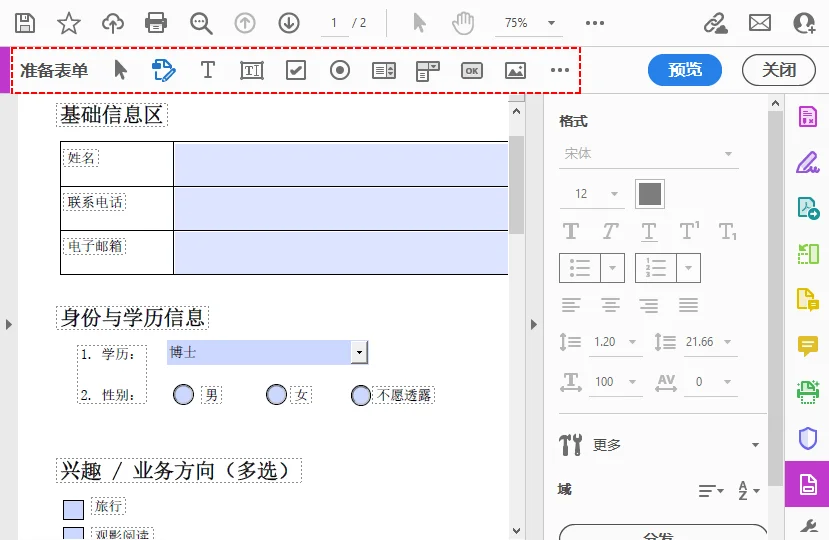Image resolution: width=829 pixels, height=540 pixels.
Task: Print the document
Action: pyautogui.click(x=156, y=23)
